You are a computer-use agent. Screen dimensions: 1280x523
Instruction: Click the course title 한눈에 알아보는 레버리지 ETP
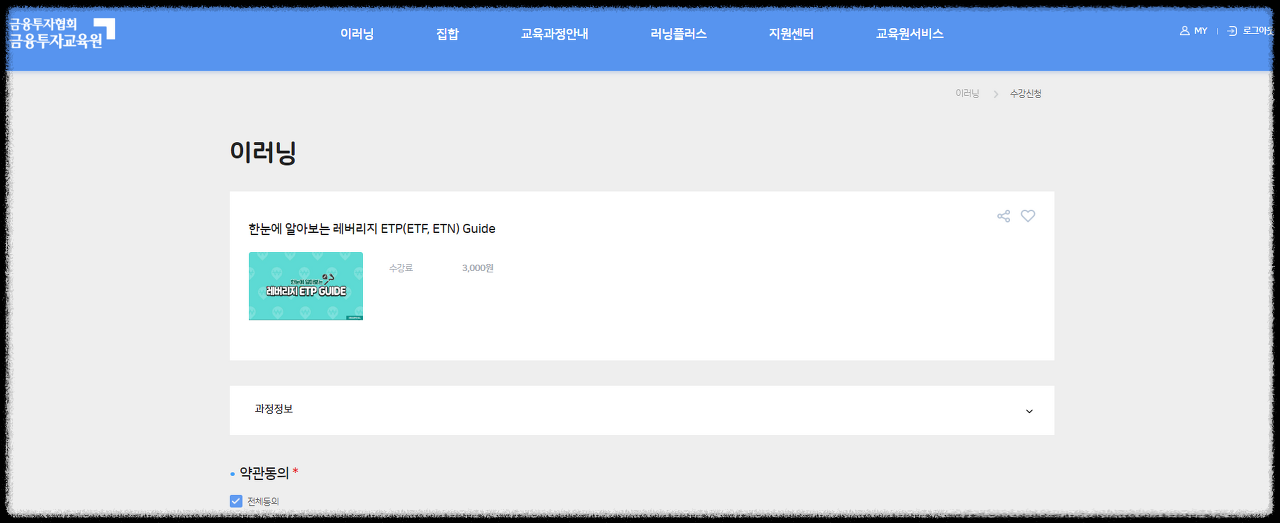click(372, 229)
